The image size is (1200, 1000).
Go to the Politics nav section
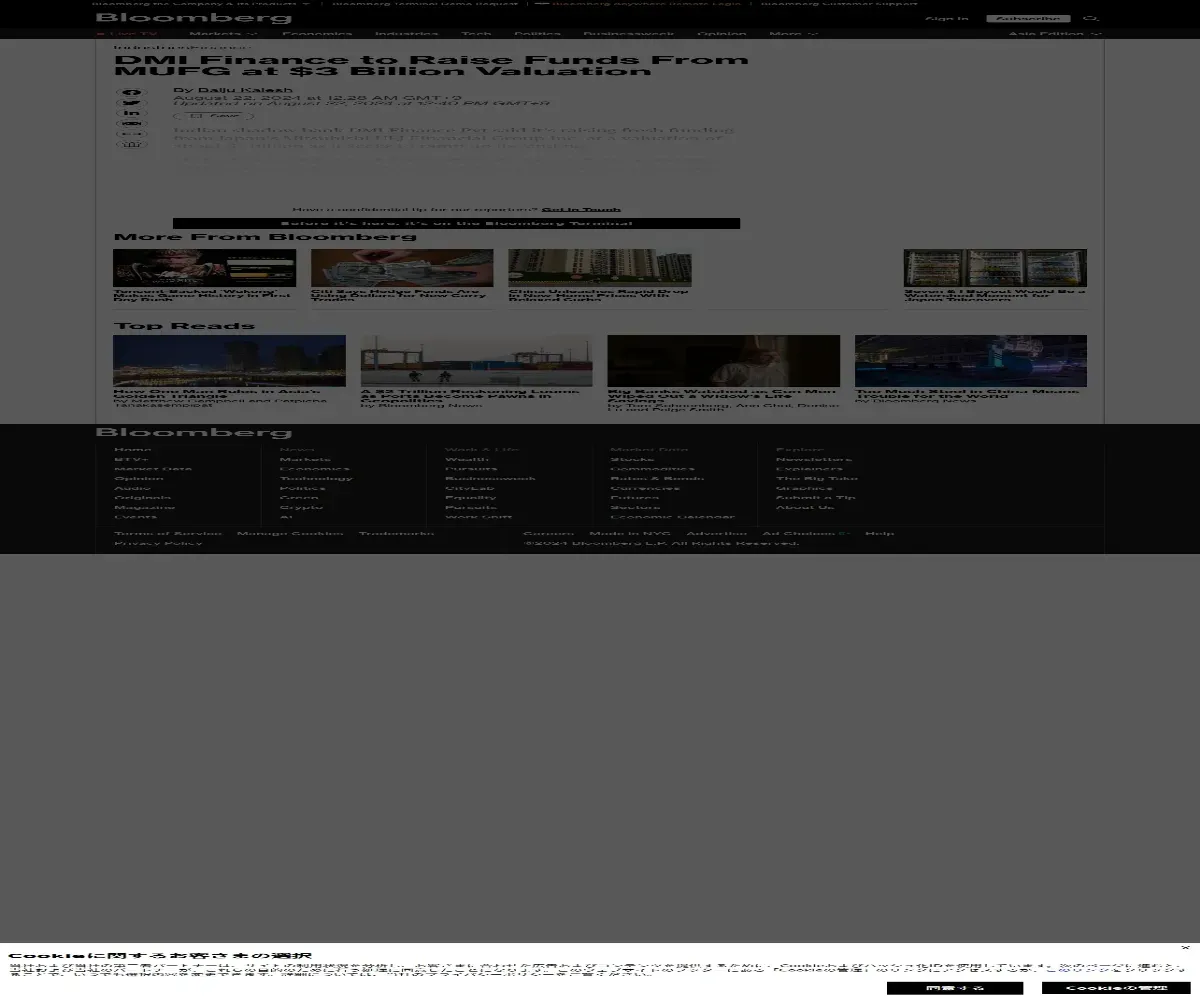click(x=537, y=34)
